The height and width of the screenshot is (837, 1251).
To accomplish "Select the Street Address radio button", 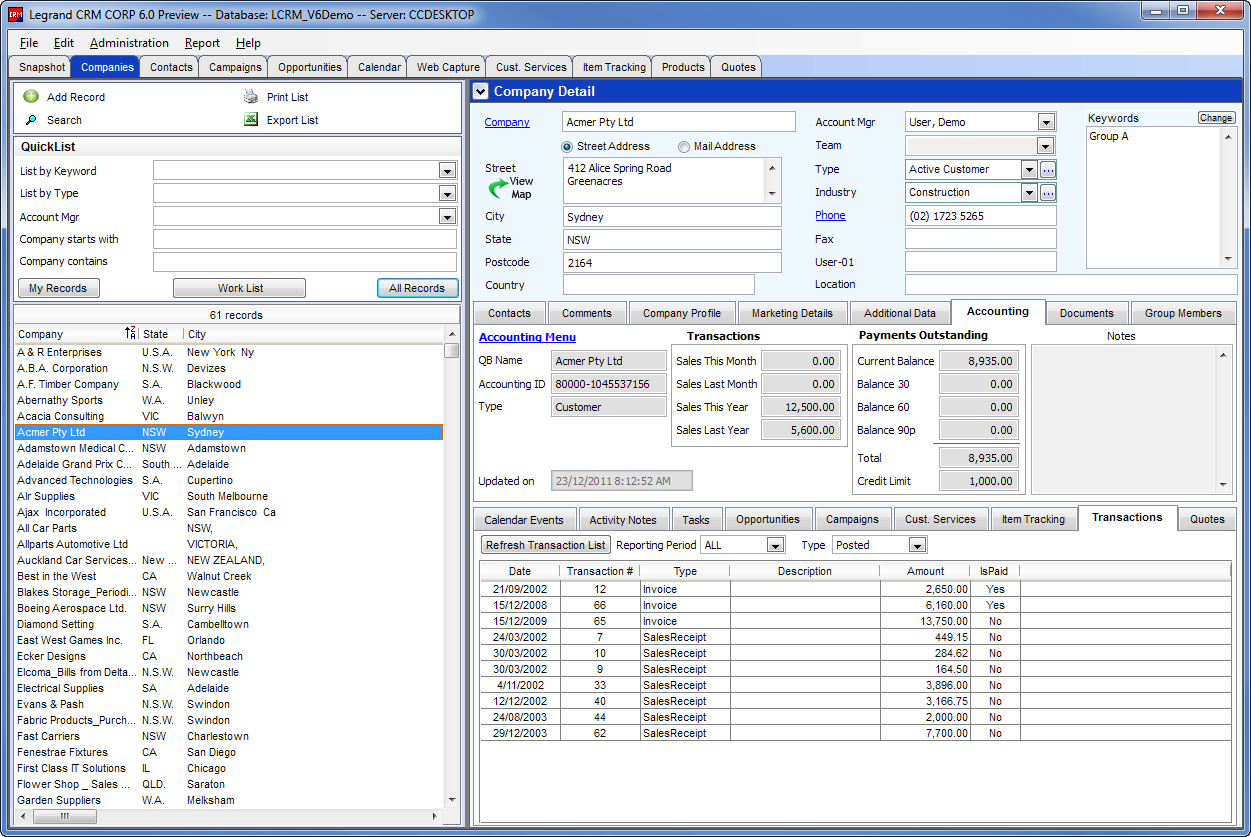I will pos(568,146).
